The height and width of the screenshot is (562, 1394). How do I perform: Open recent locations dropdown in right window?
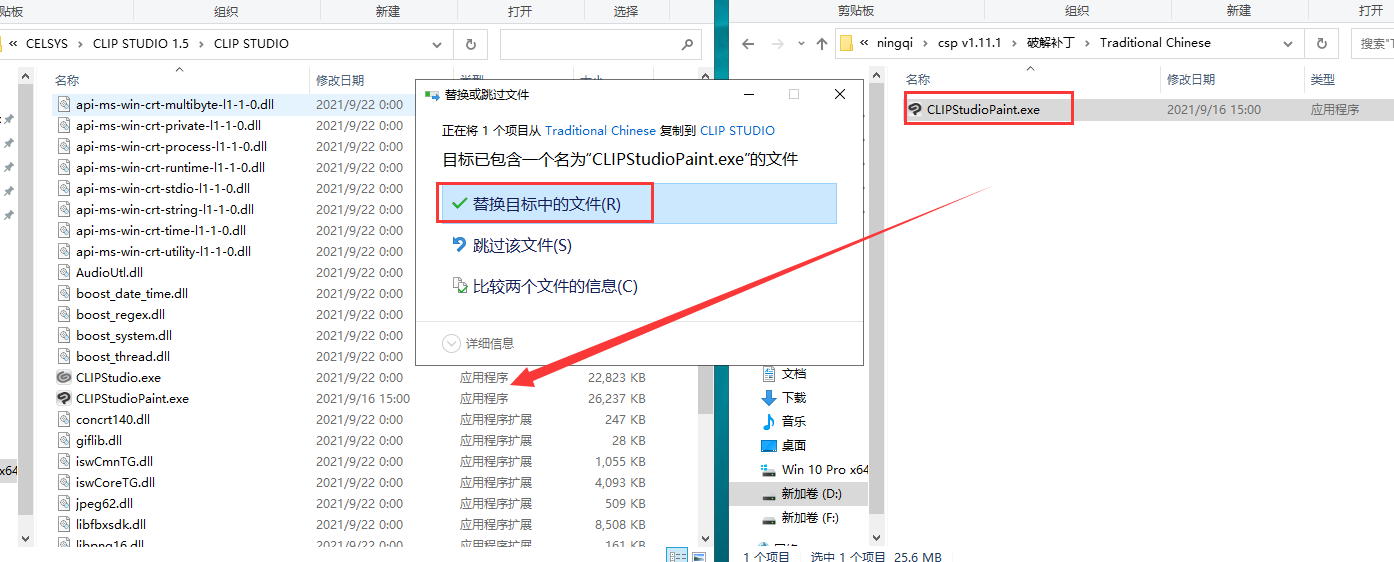(x=802, y=45)
